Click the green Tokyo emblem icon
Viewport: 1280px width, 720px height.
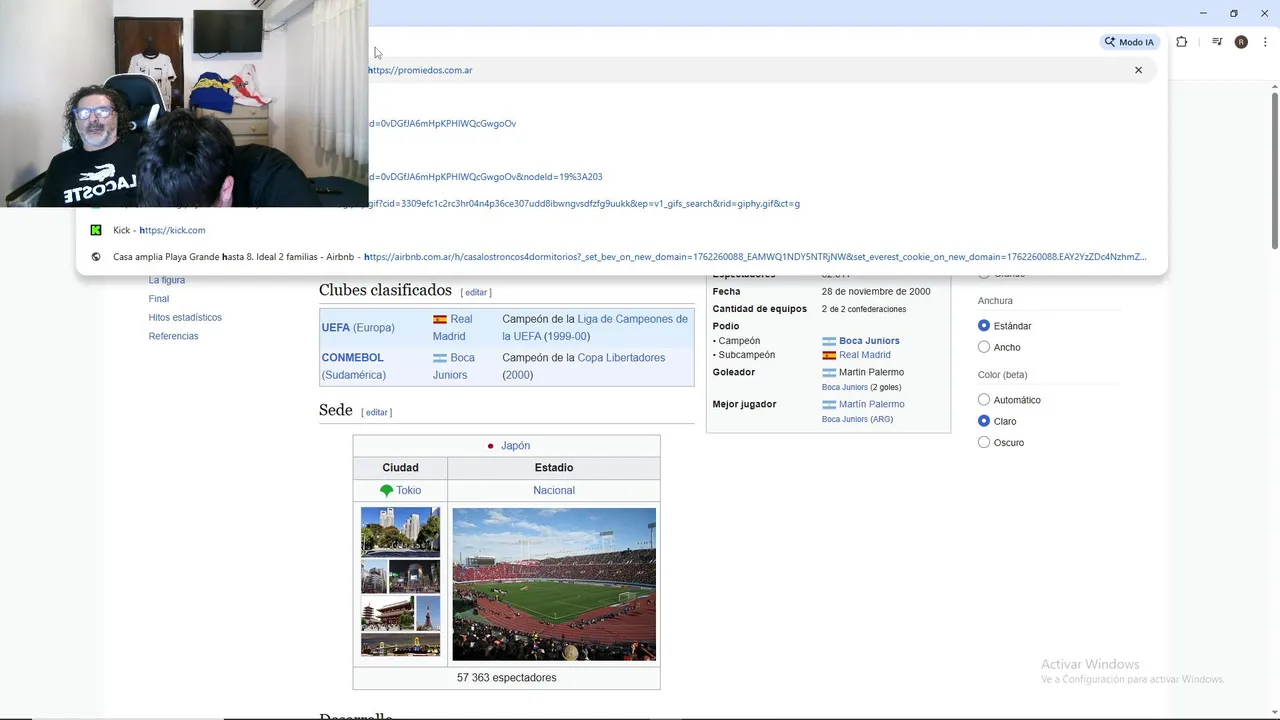click(x=386, y=491)
